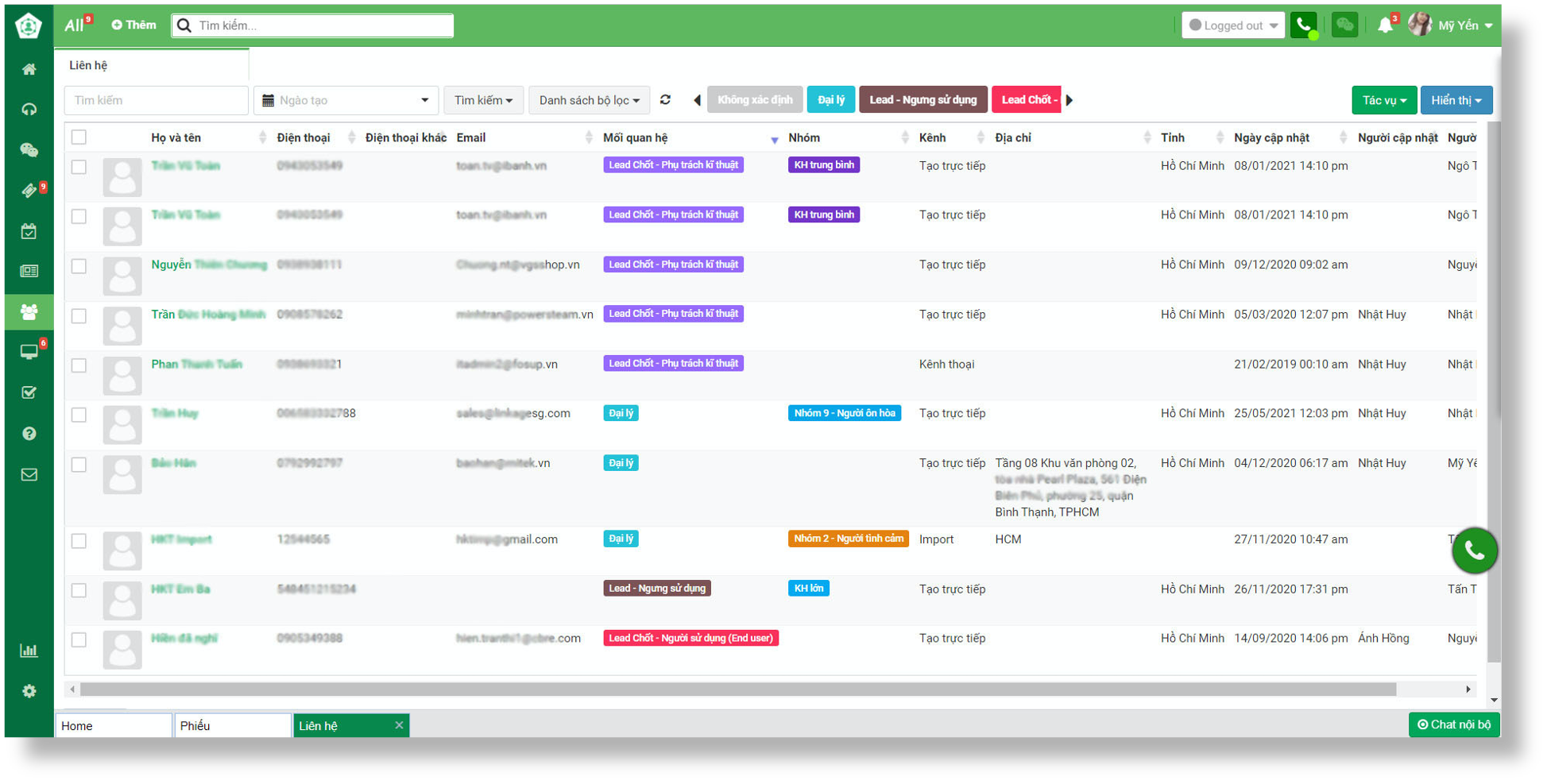Open the bar chart reports icon
1547x784 pixels.
(29, 651)
